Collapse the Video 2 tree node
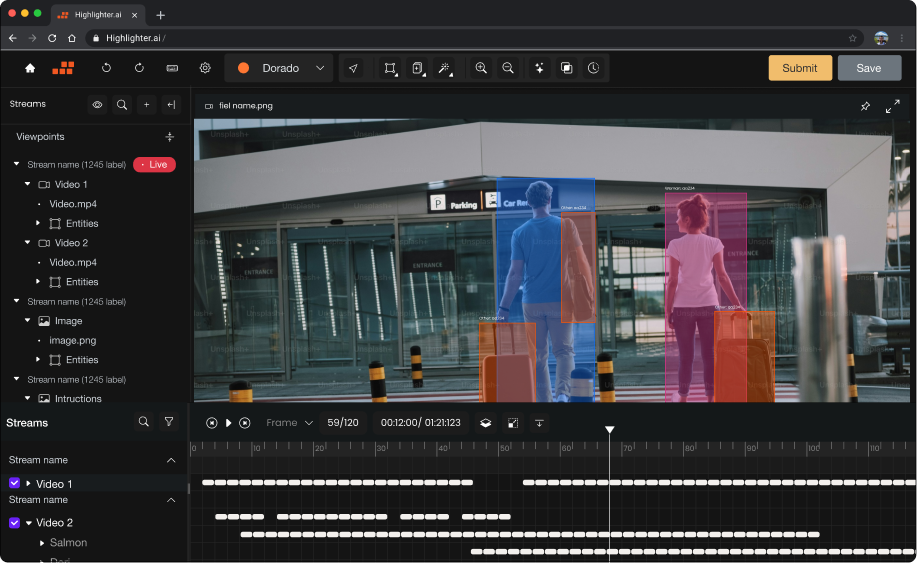This screenshot has width=917, height=563. pyautogui.click(x=27, y=242)
